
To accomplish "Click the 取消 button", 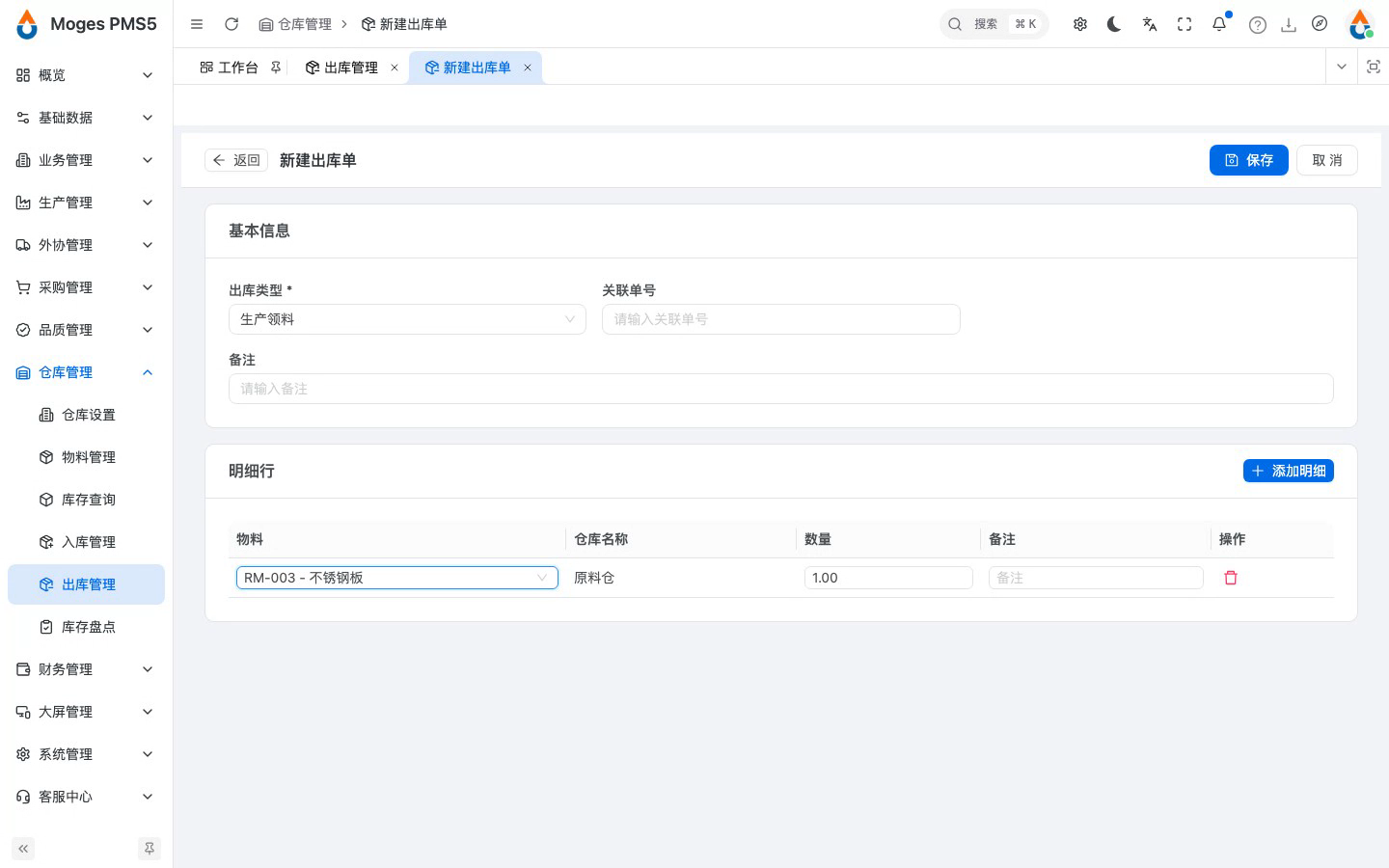I will 1327,160.
